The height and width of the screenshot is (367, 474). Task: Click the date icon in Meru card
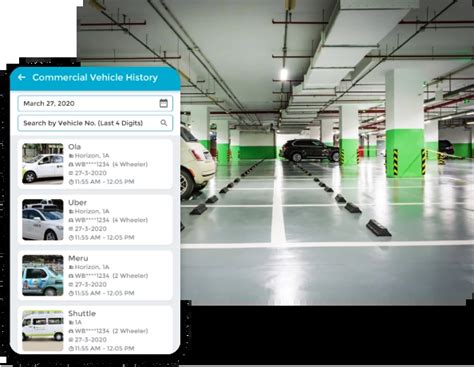click(x=71, y=284)
